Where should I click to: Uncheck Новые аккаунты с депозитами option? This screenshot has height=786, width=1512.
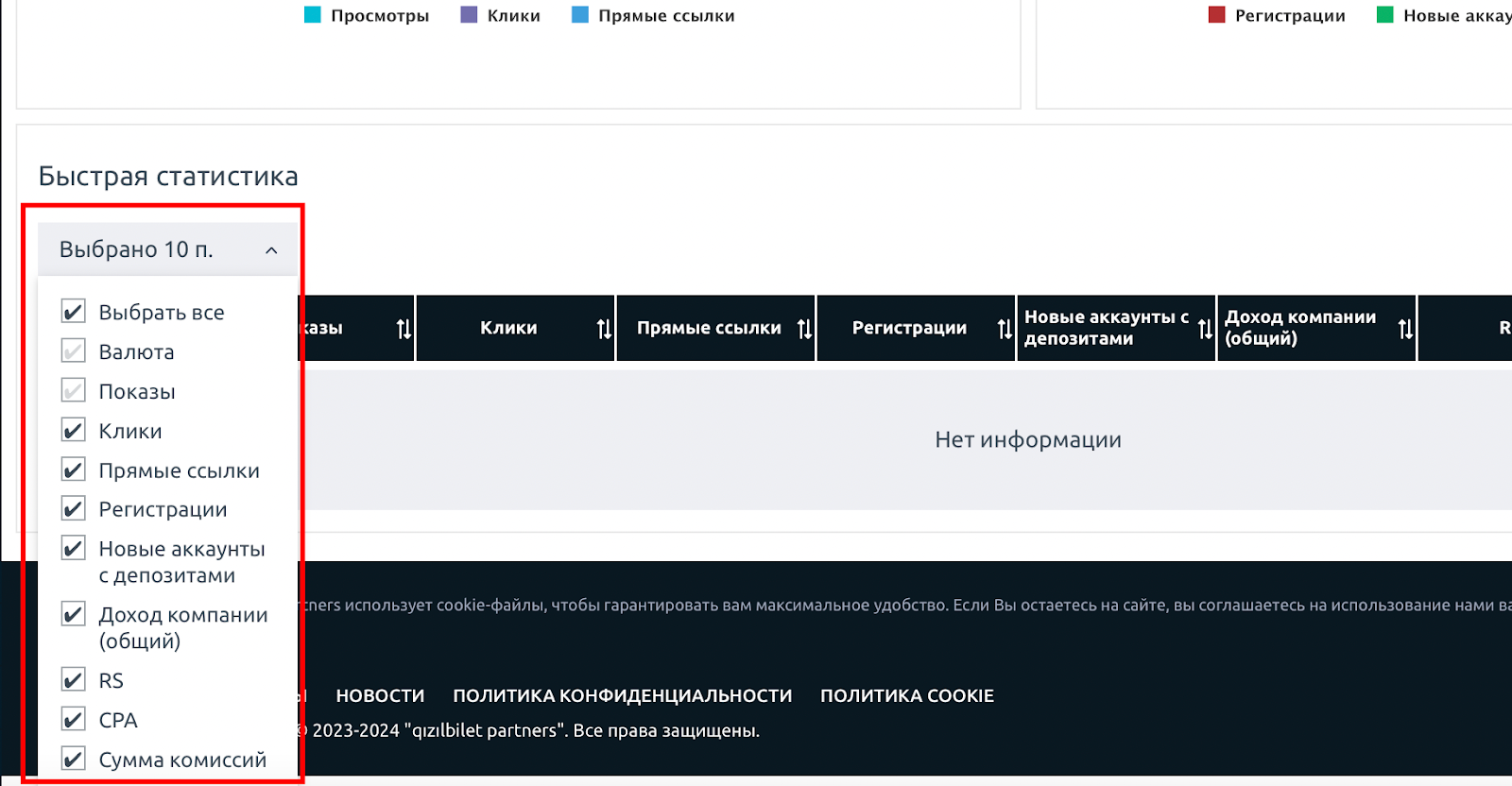[73, 549]
